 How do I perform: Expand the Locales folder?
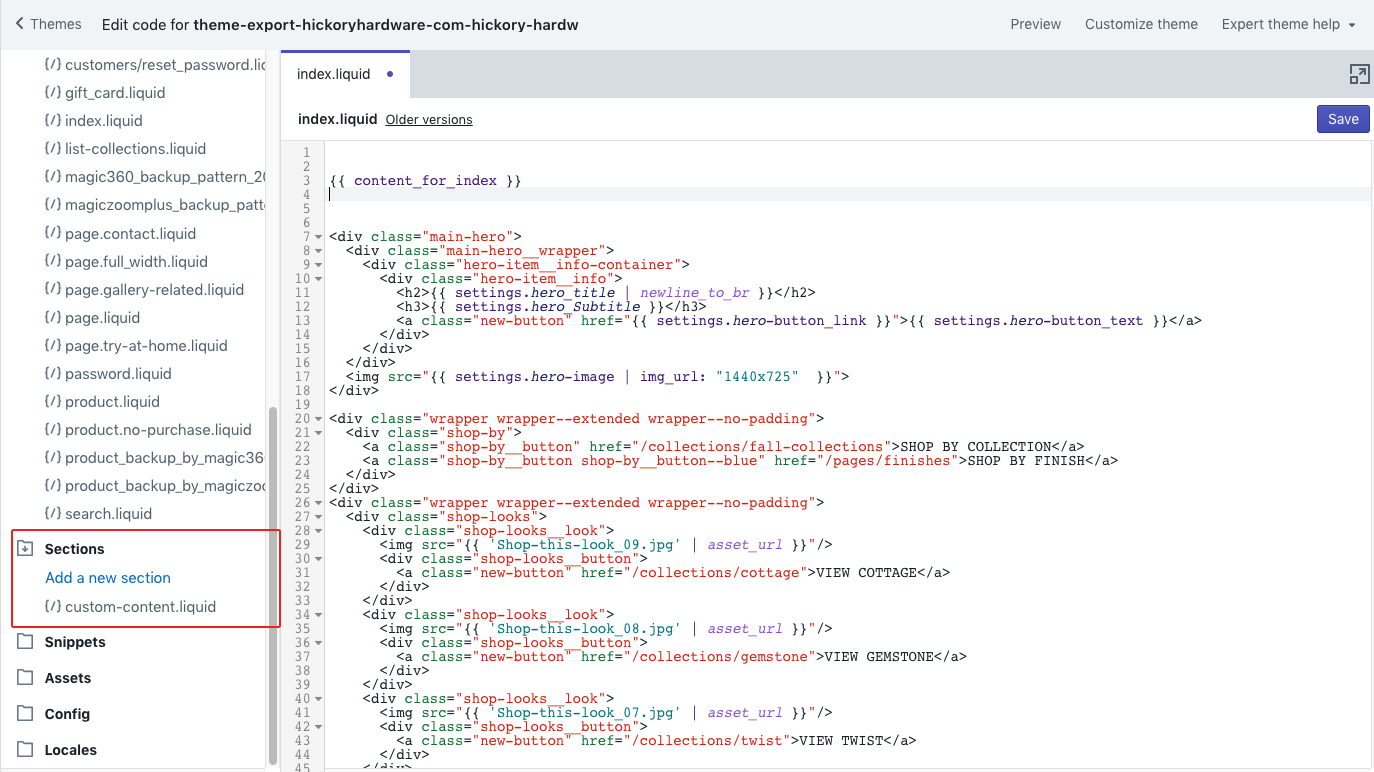71,750
